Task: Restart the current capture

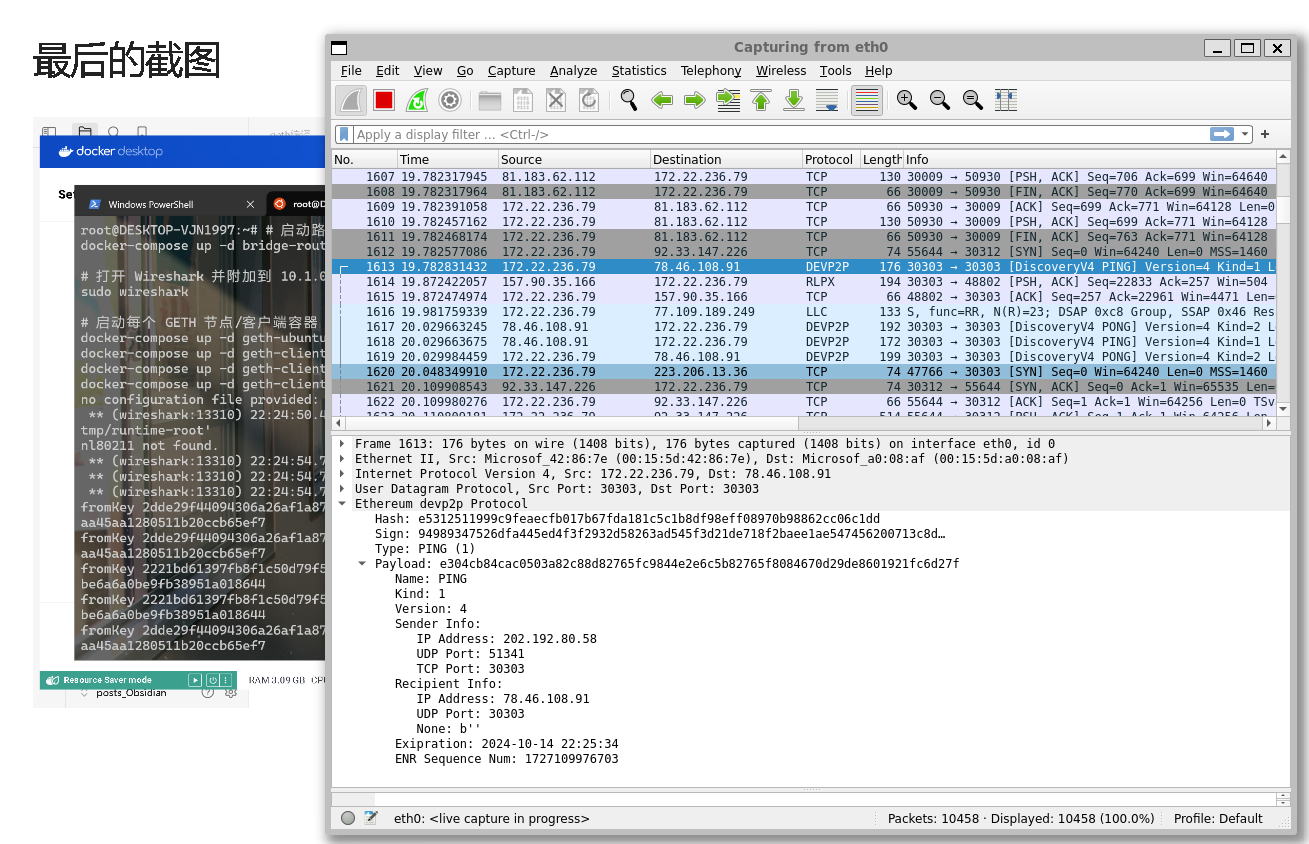Action: coord(417,100)
